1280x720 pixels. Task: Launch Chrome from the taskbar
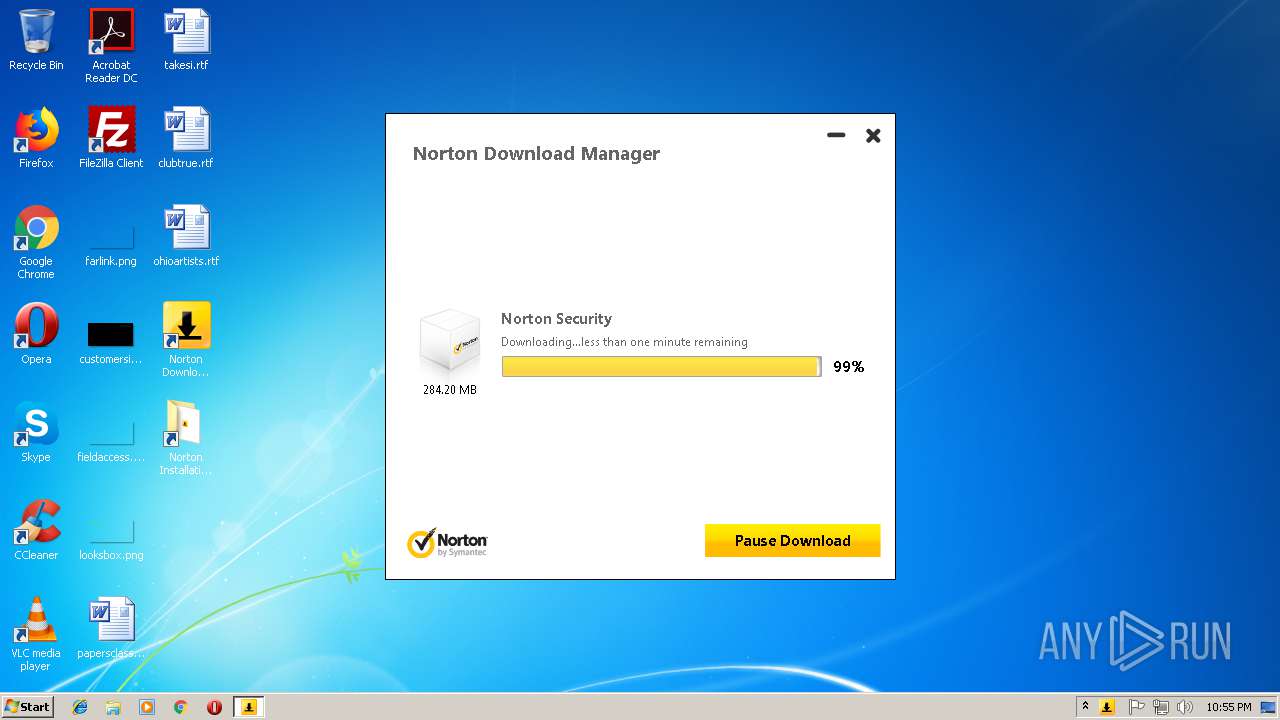181,707
